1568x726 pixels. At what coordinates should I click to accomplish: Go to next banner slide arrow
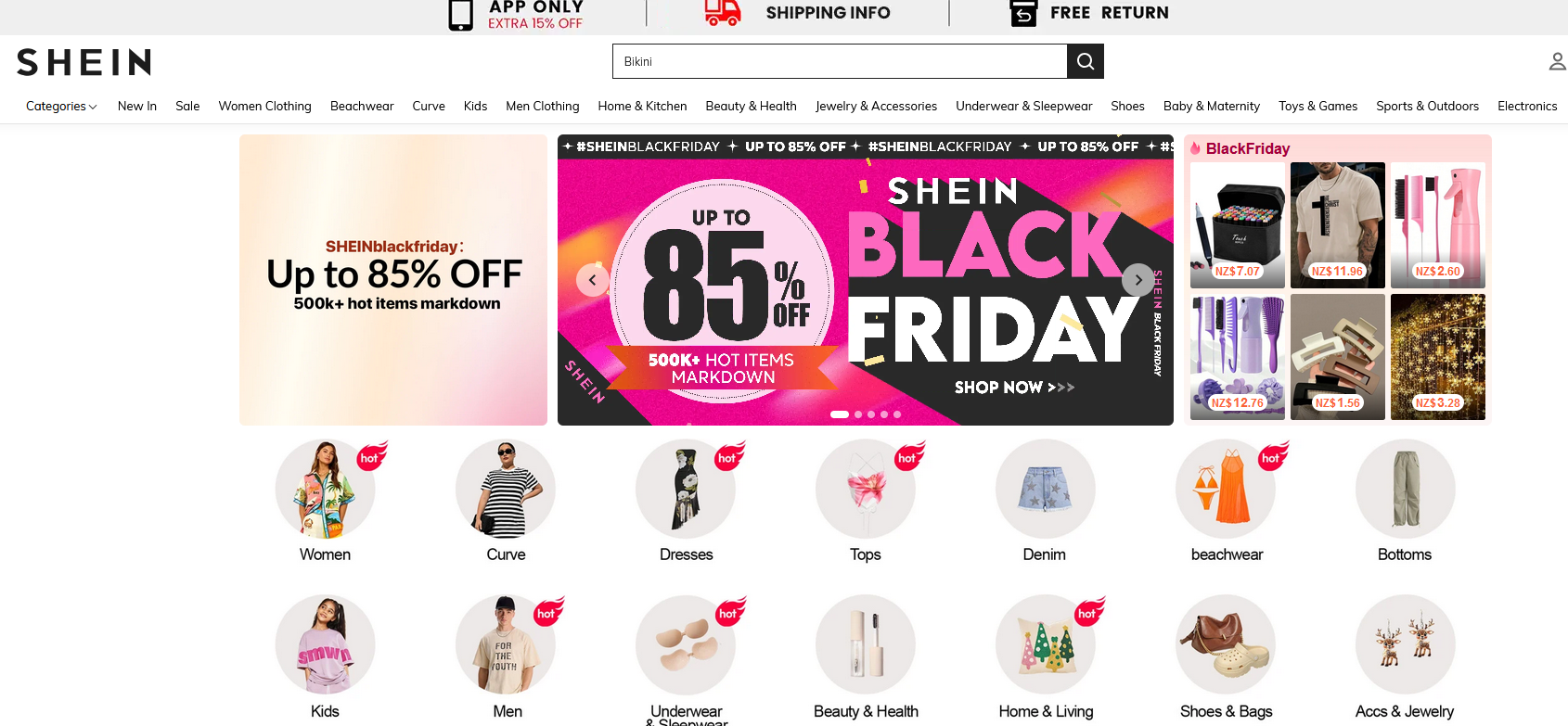[x=1138, y=280]
